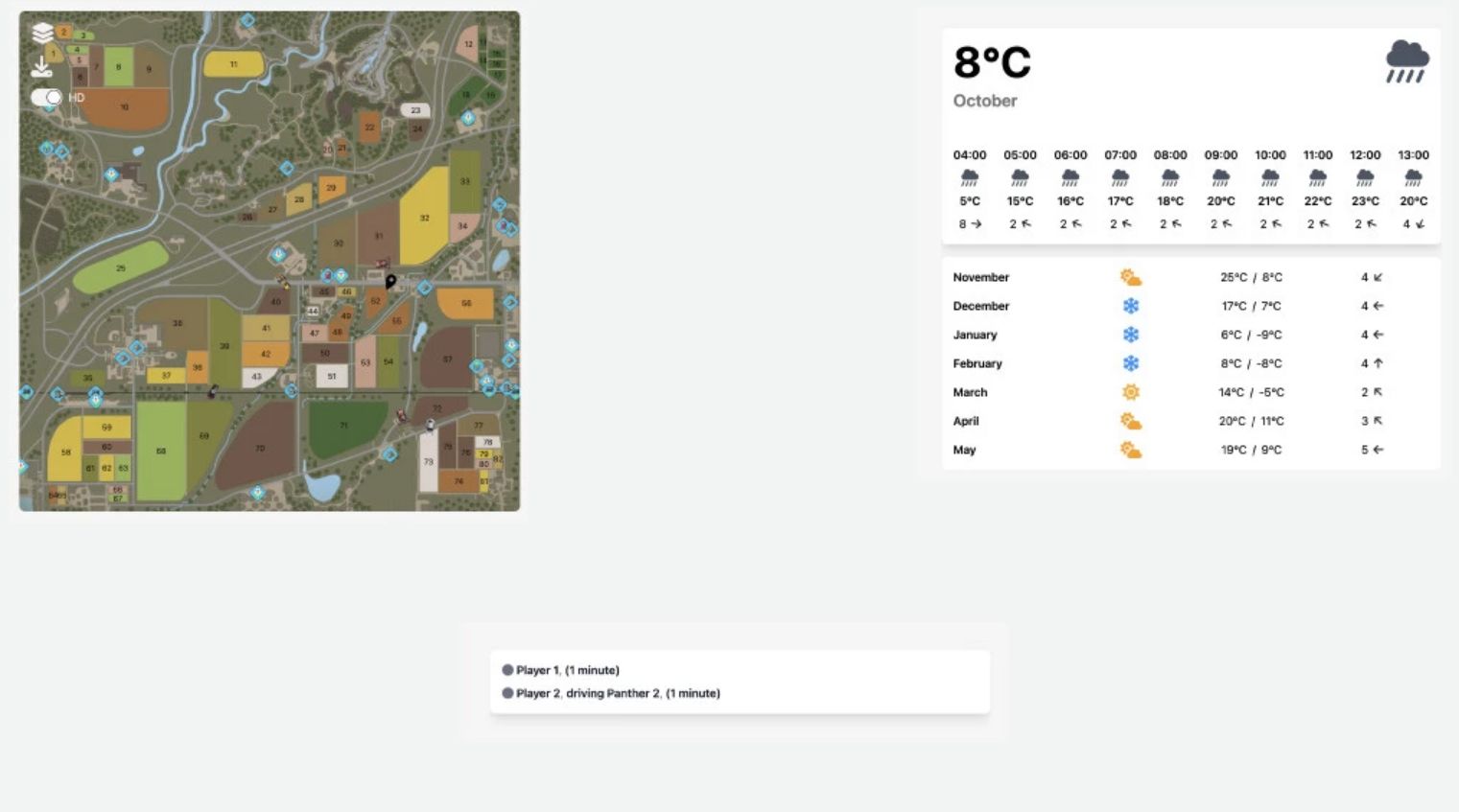The width and height of the screenshot is (1459, 812).
Task: Click the large rain cloud weather icon
Action: click(1406, 62)
